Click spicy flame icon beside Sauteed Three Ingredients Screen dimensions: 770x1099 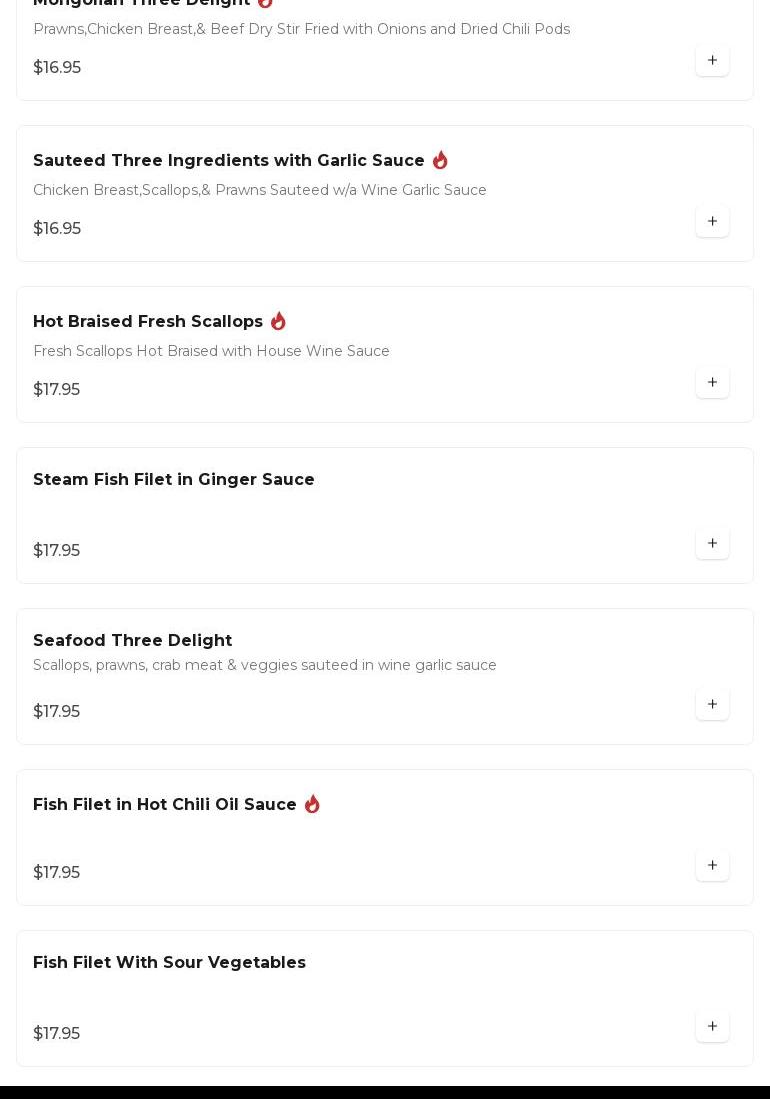[440, 160]
